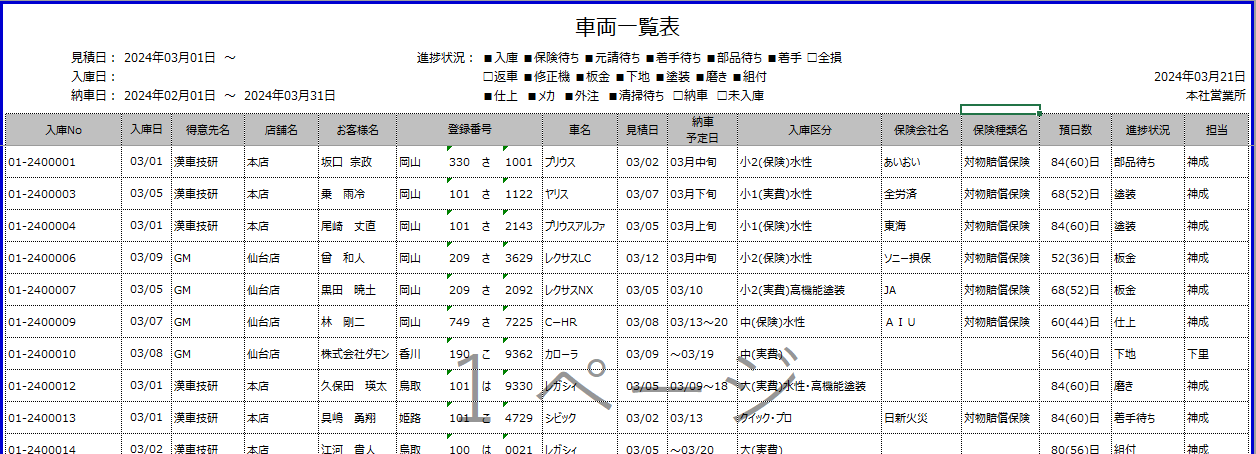
Task: Click car name レクサスNX
Action: pos(569,290)
